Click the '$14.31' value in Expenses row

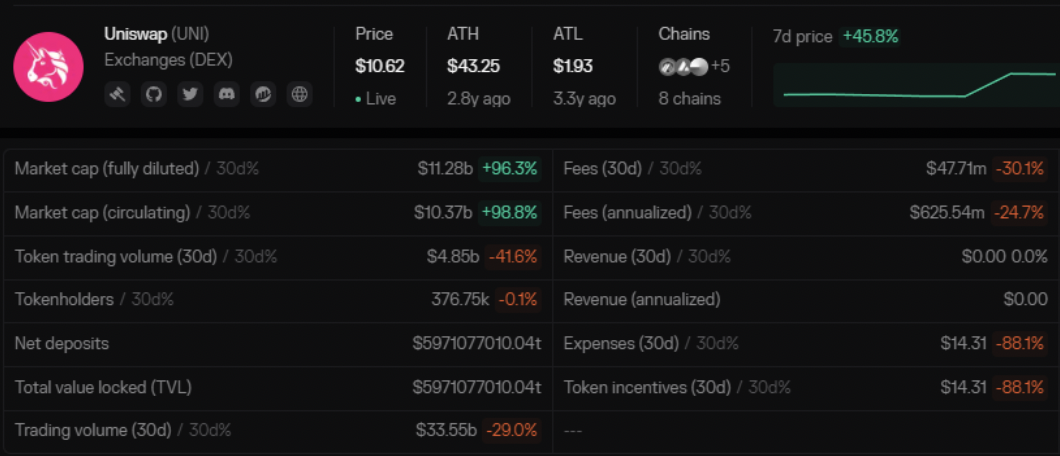click(x=963, y=343)
